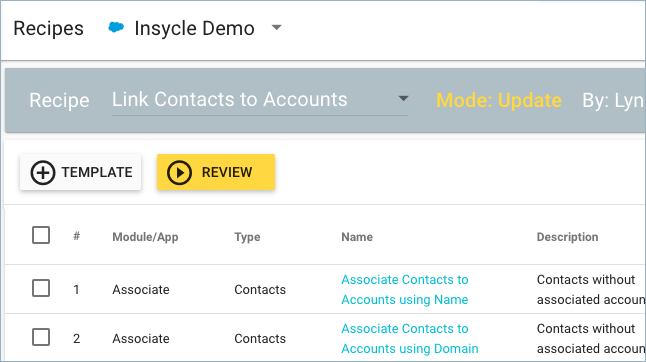Click the Contacts type cell in row 1
This screenshot has width=646, height=362.
(260, 290)
